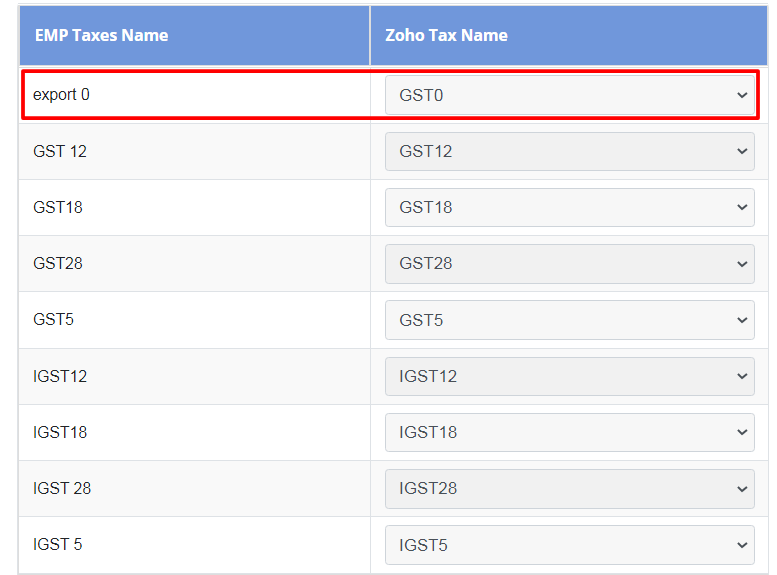Click the Zoho Tax Name column header
The height and width of the screenshot is (575, 777).
(x=446, y=35)
